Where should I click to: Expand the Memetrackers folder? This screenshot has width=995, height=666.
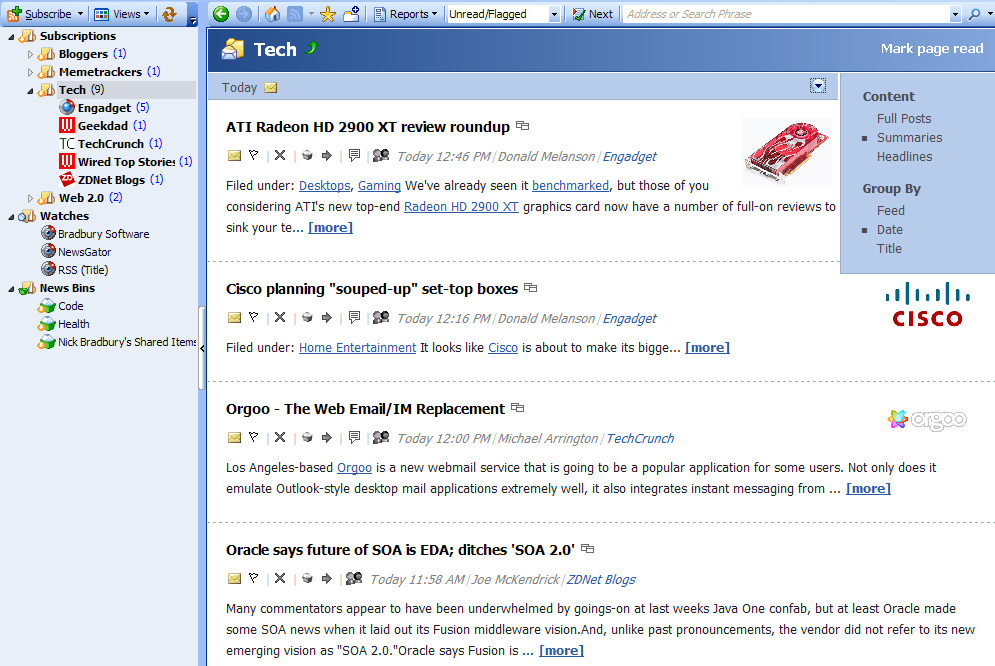click(30, 72)
